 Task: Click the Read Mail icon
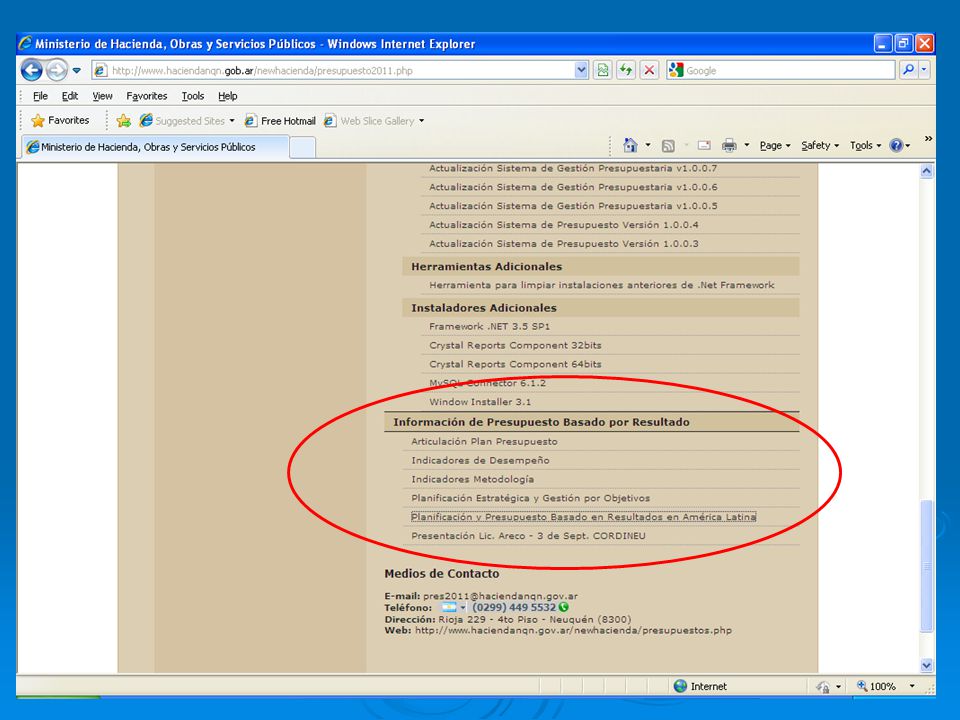[x=705, y=145]
